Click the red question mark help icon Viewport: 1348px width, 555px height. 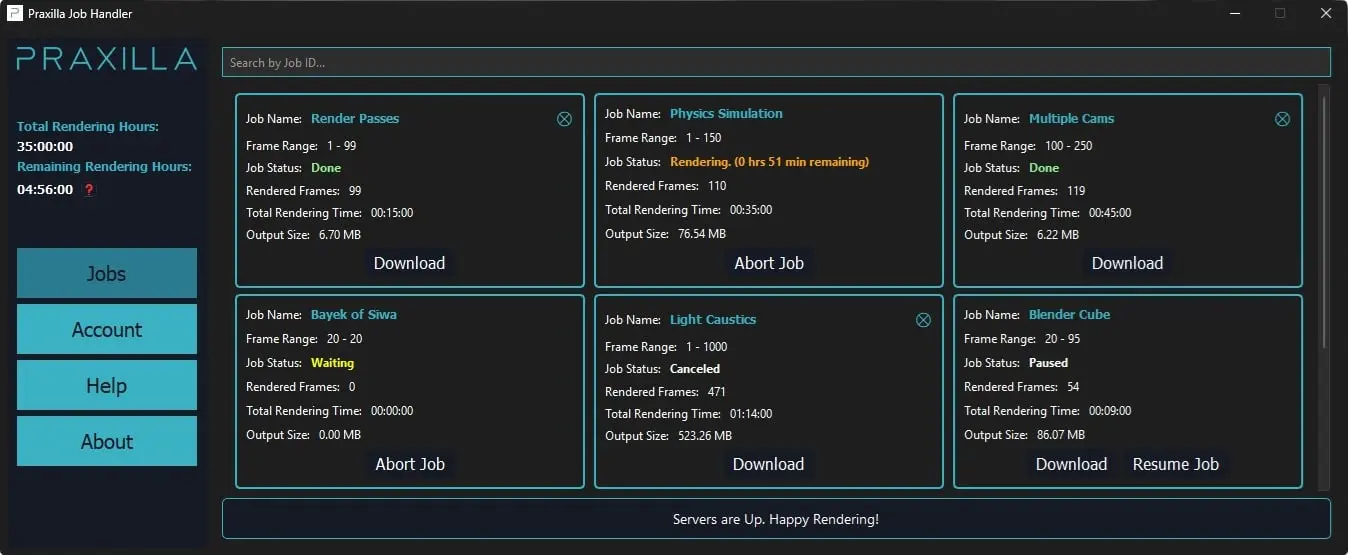click(89, 190)
